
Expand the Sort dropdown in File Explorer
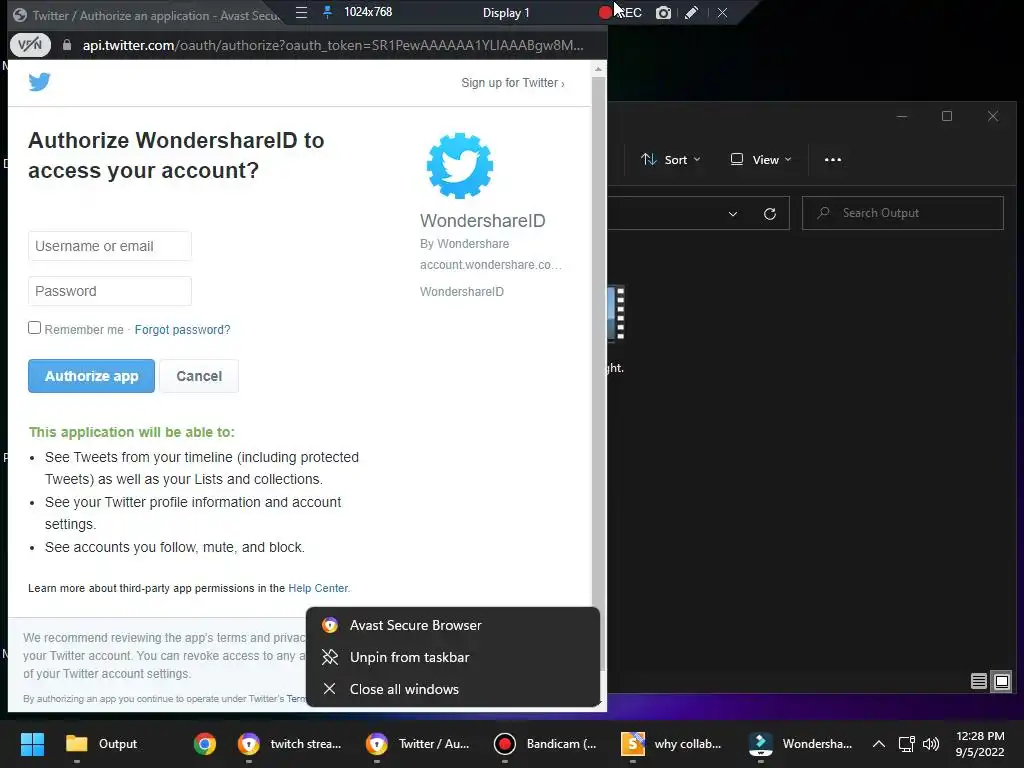click(671, 159)
